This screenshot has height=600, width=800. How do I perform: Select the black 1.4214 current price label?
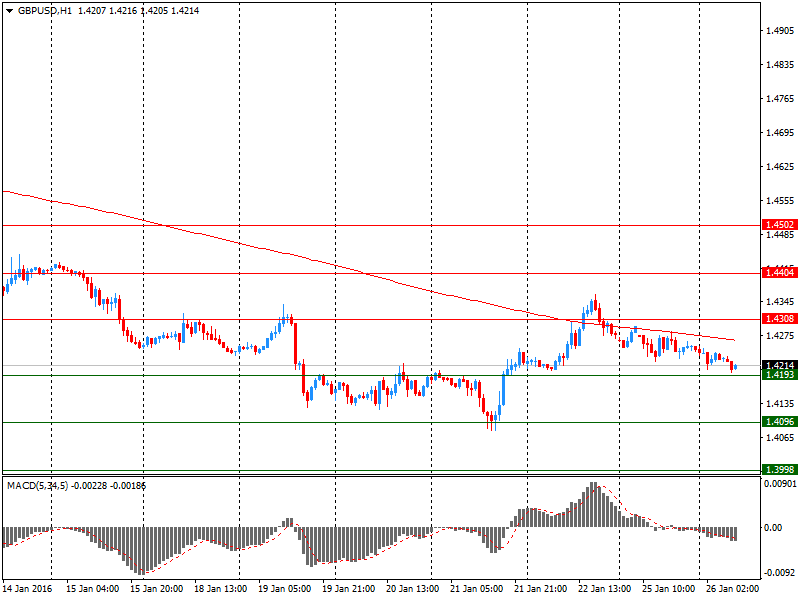(x=780, y=365)
